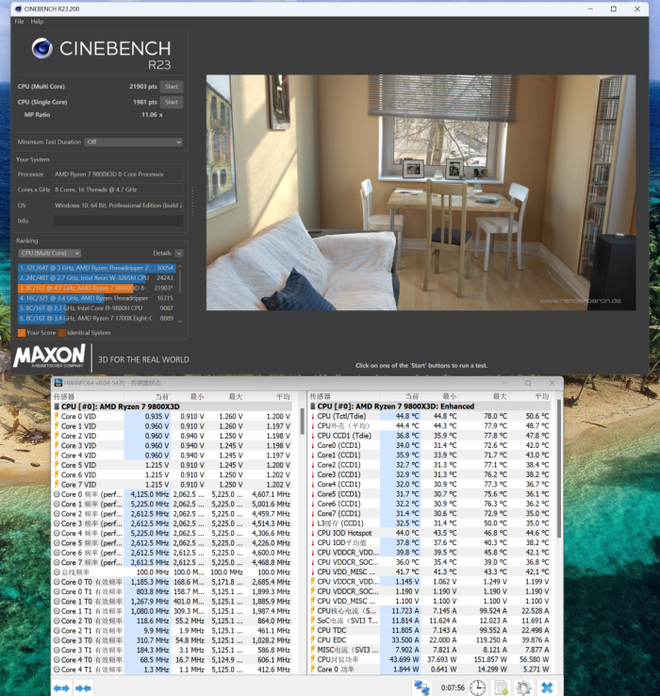Screen dimensions: 660x696
Task: Click the HWiNFO network computers icon
Action: point(424,688)
